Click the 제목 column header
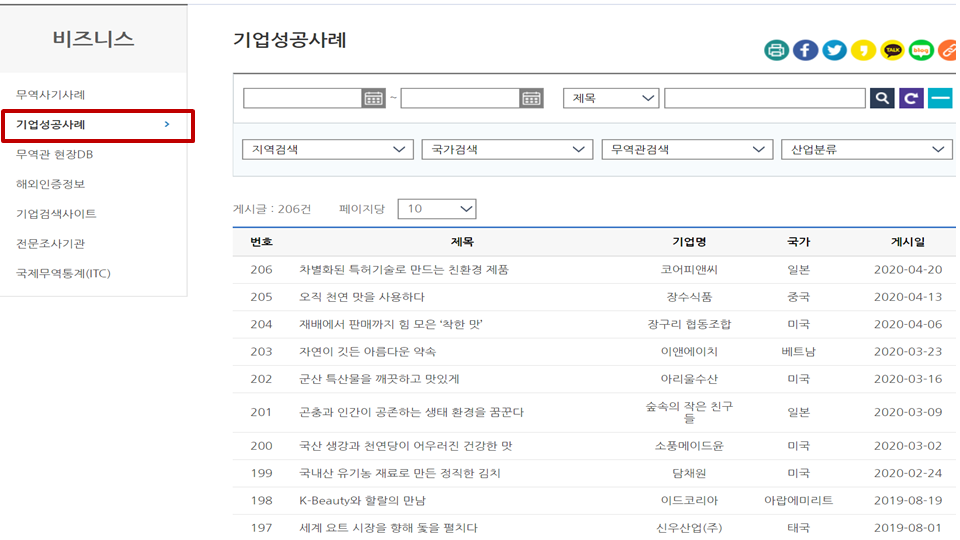The height and width of the screenshot is (540, 960). (x=462, y=242)
